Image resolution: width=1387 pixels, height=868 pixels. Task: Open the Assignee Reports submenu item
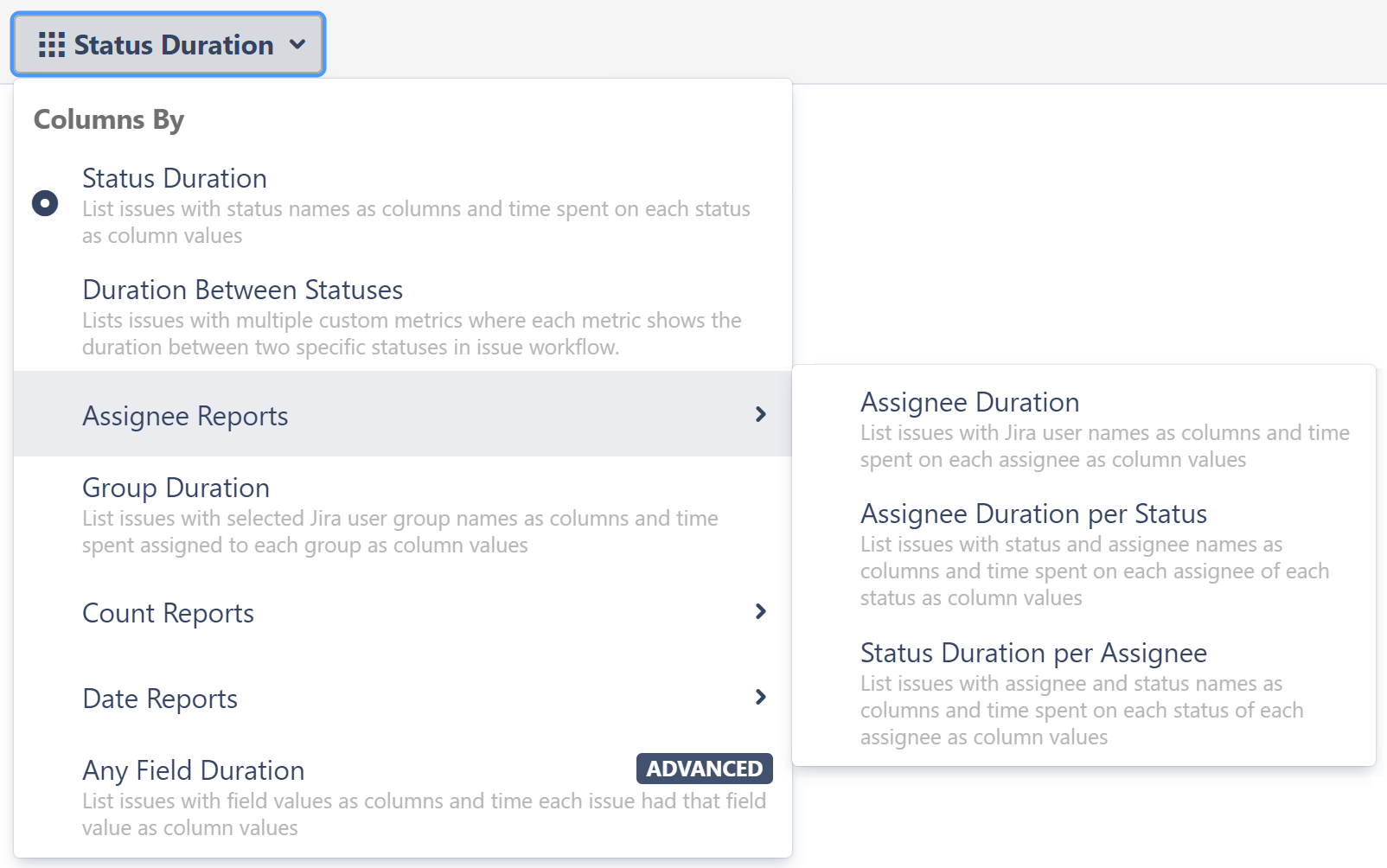185,416
